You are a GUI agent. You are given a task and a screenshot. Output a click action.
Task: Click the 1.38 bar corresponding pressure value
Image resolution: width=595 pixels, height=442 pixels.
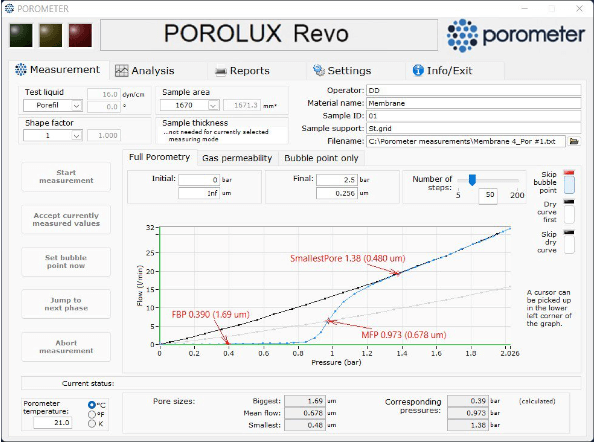(x=467, y=425)
